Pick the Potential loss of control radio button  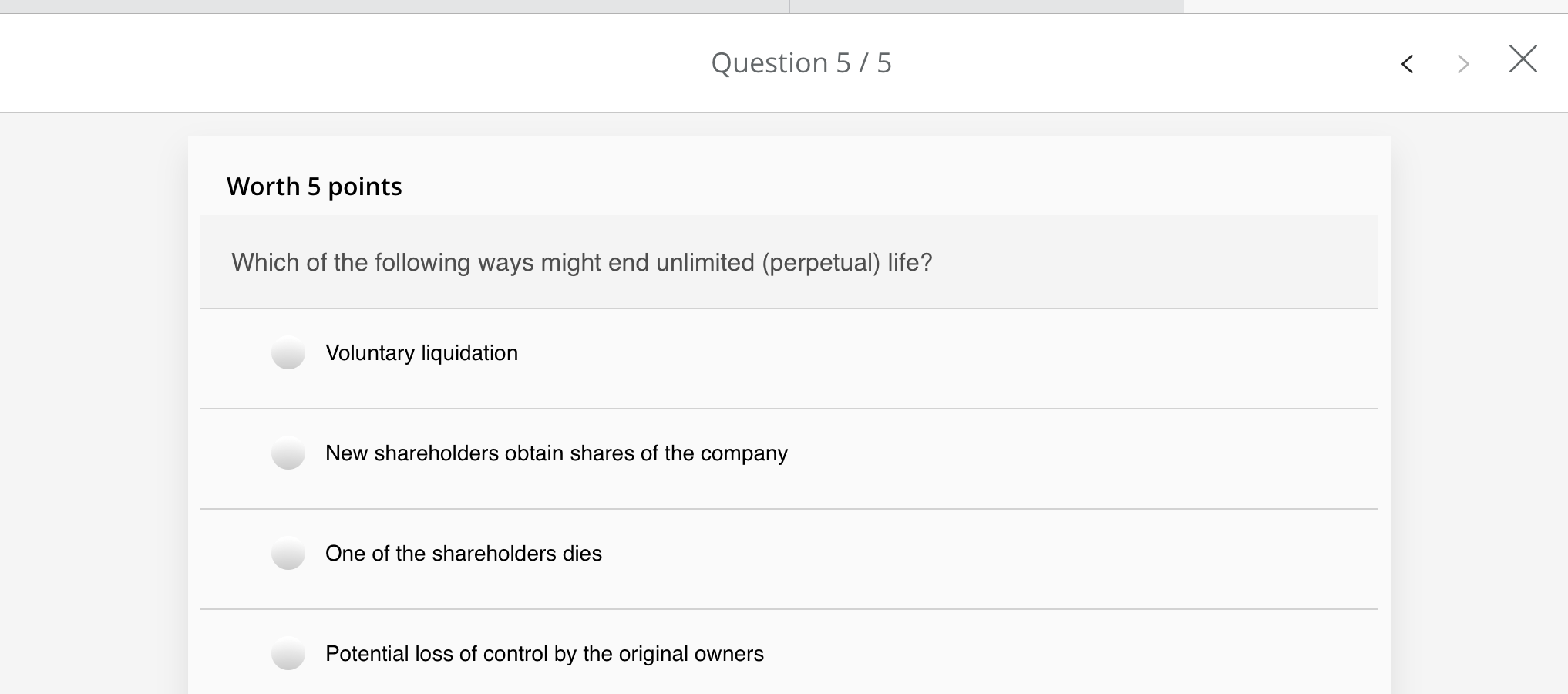[x=288, y=654]
